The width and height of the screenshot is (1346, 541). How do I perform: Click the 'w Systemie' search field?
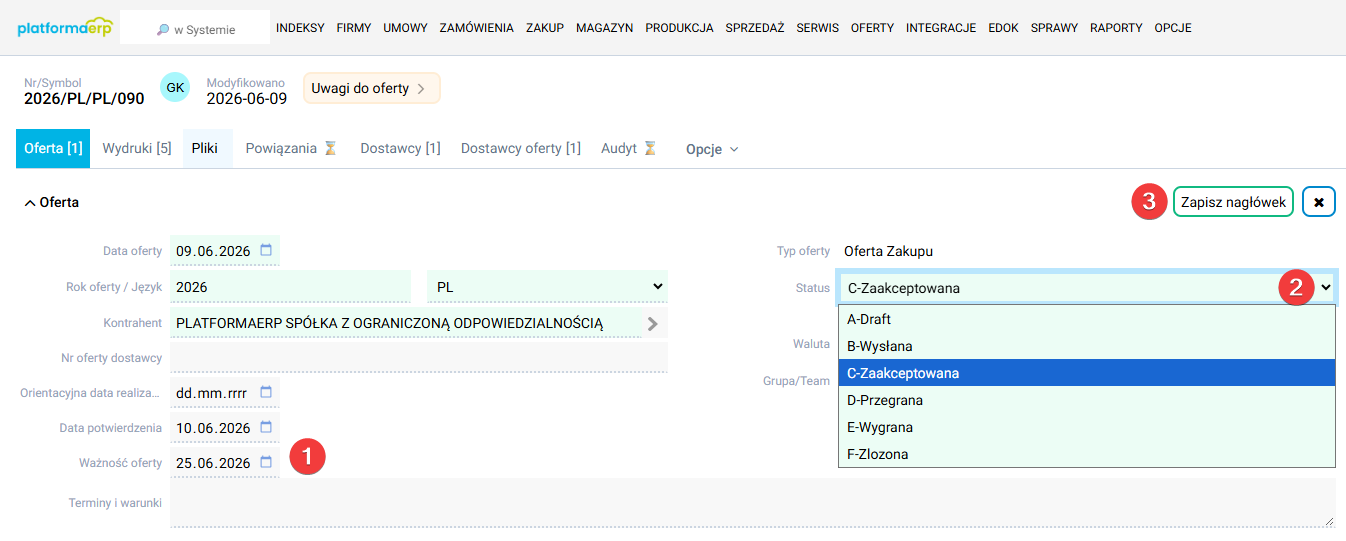(195, 29)
